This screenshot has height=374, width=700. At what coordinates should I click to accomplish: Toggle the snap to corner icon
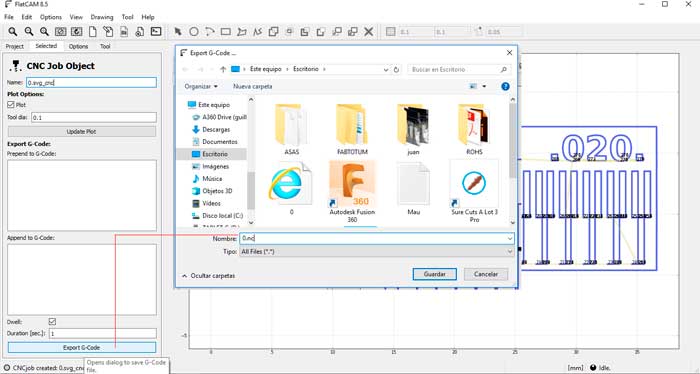[479, 32]
